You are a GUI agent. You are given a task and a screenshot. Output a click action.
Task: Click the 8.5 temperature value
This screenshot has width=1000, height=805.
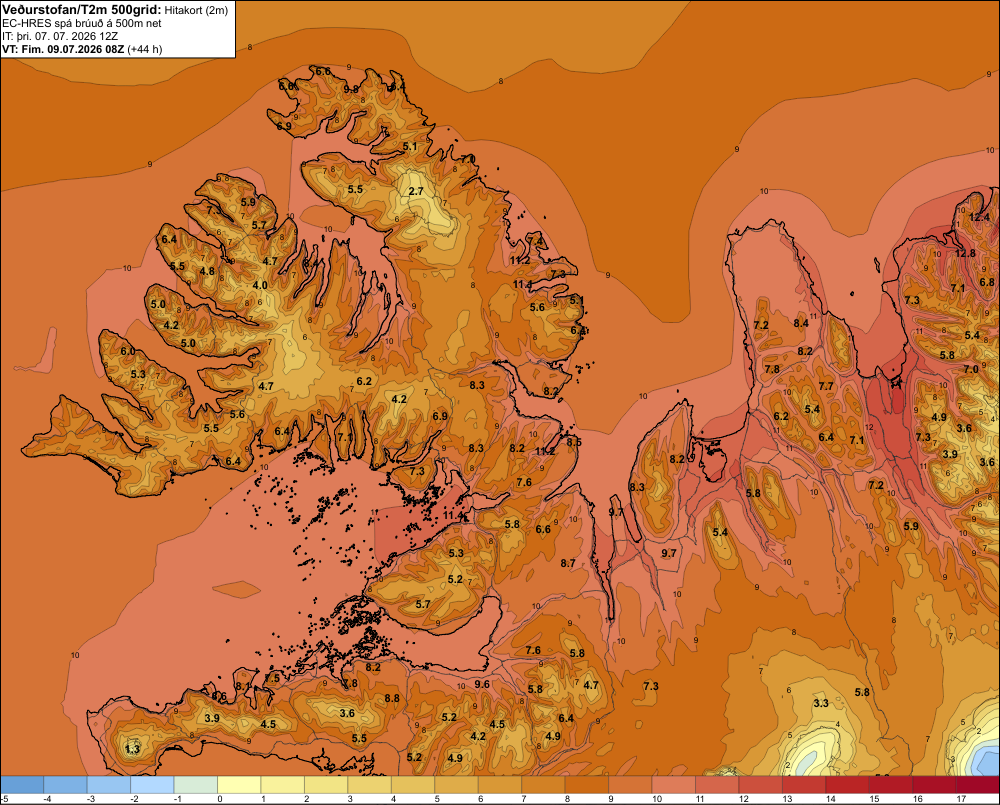[573, 442]
